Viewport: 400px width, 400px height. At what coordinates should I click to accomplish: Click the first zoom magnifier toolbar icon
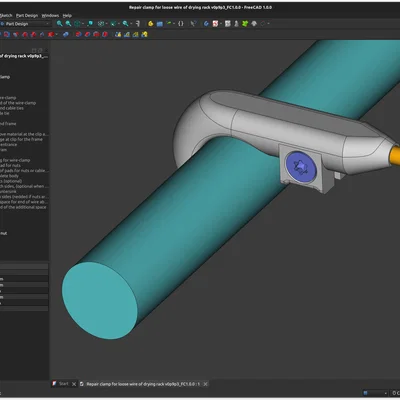59,24
